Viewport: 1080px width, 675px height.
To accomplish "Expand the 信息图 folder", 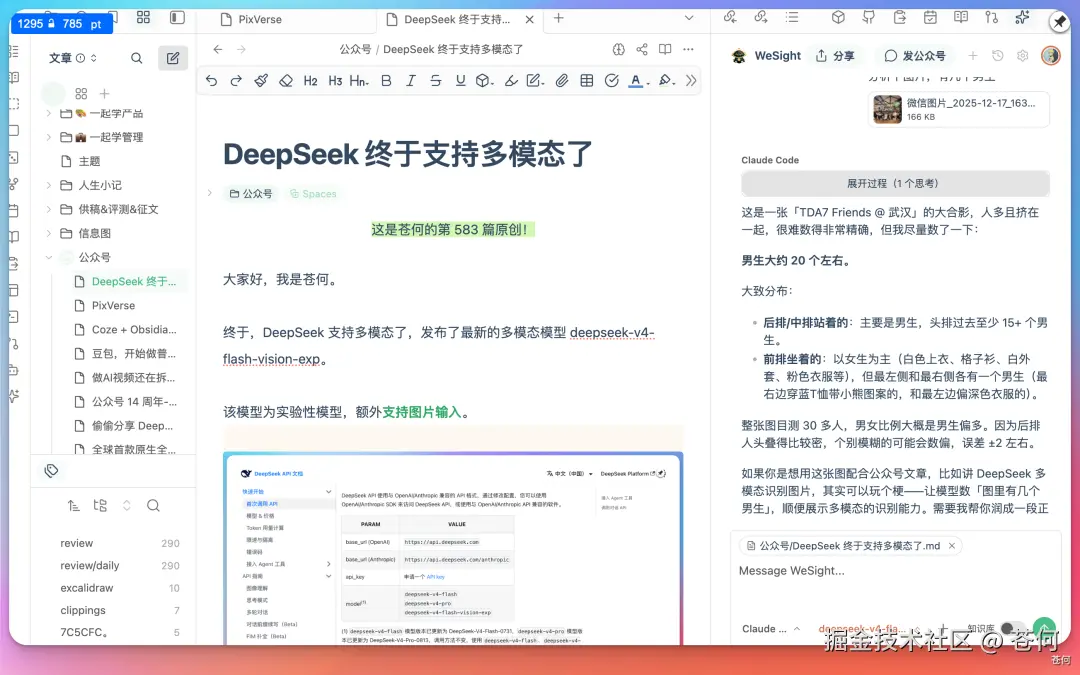I will coord(48,233).
